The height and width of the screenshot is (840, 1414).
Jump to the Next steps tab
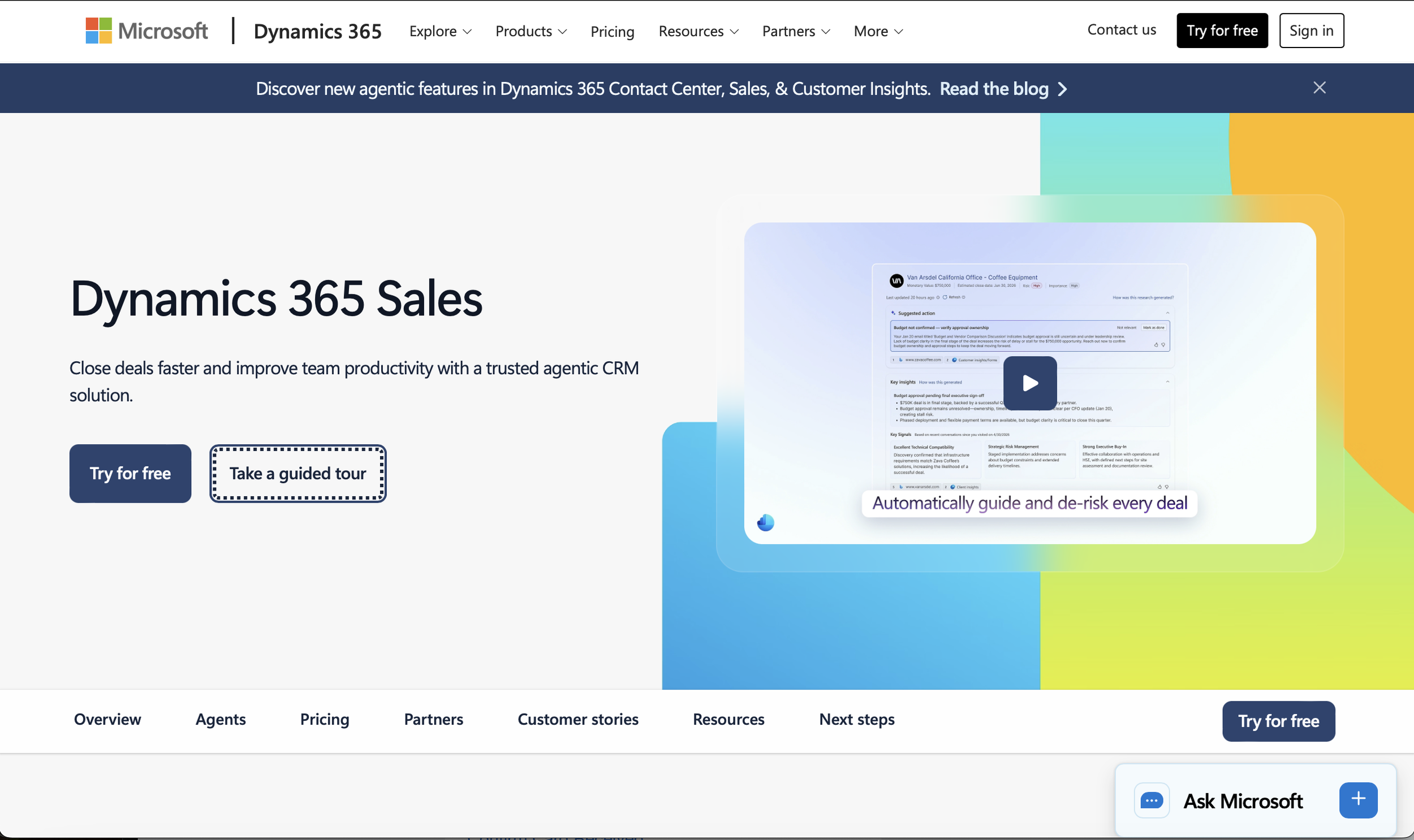[856, 720]
